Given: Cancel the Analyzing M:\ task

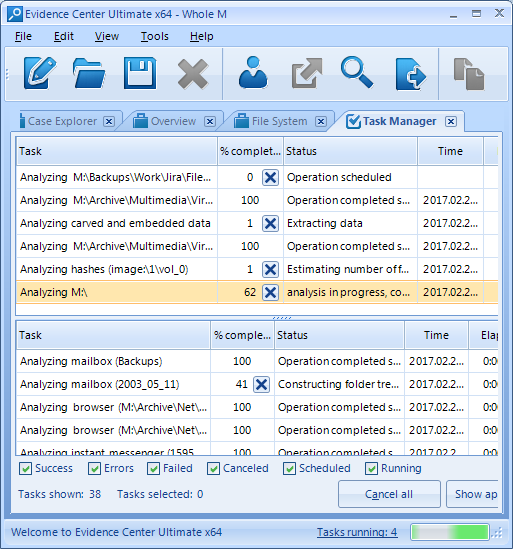Looking at the screenshot, I should [x=270, y=292].
